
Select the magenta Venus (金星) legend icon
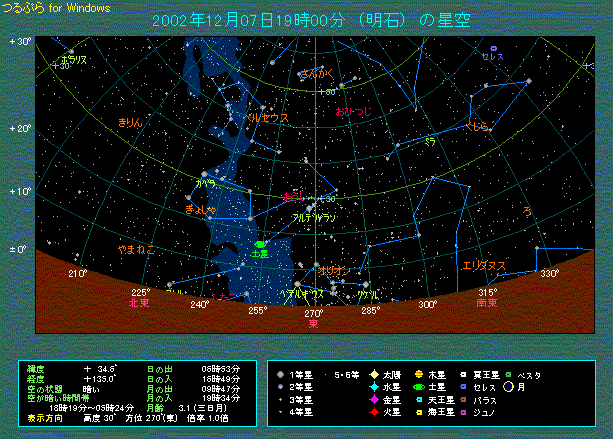click(x=372, y=399)
